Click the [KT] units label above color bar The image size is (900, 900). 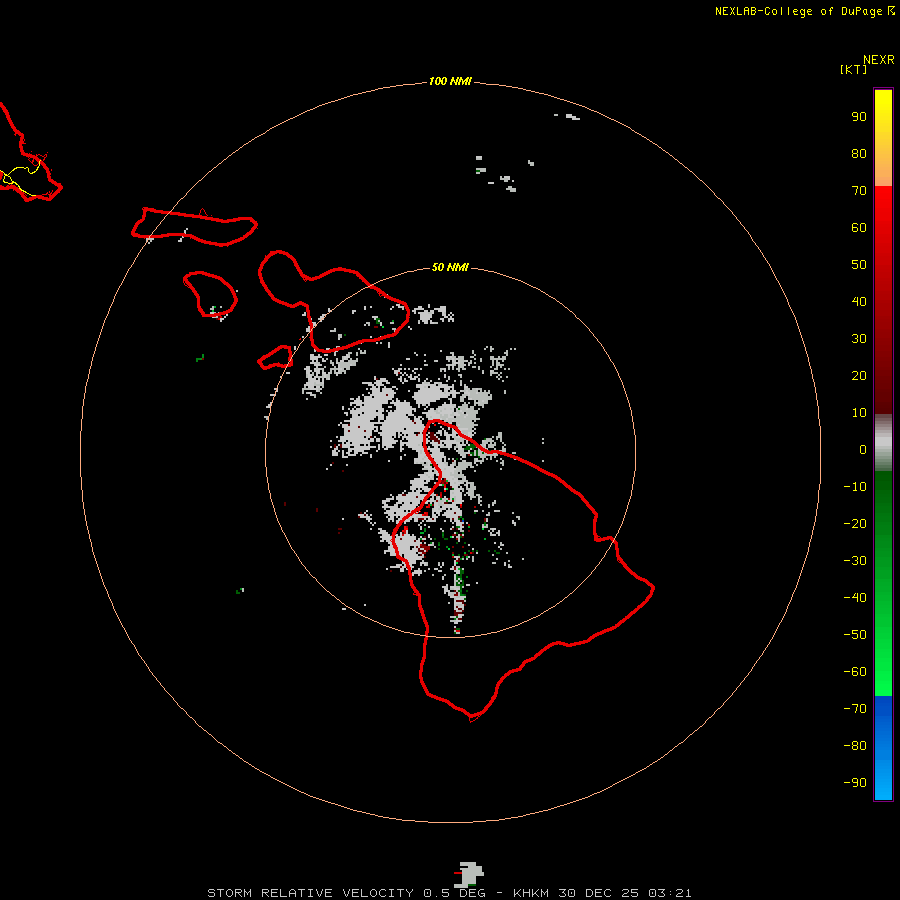(x=853, y=69)
